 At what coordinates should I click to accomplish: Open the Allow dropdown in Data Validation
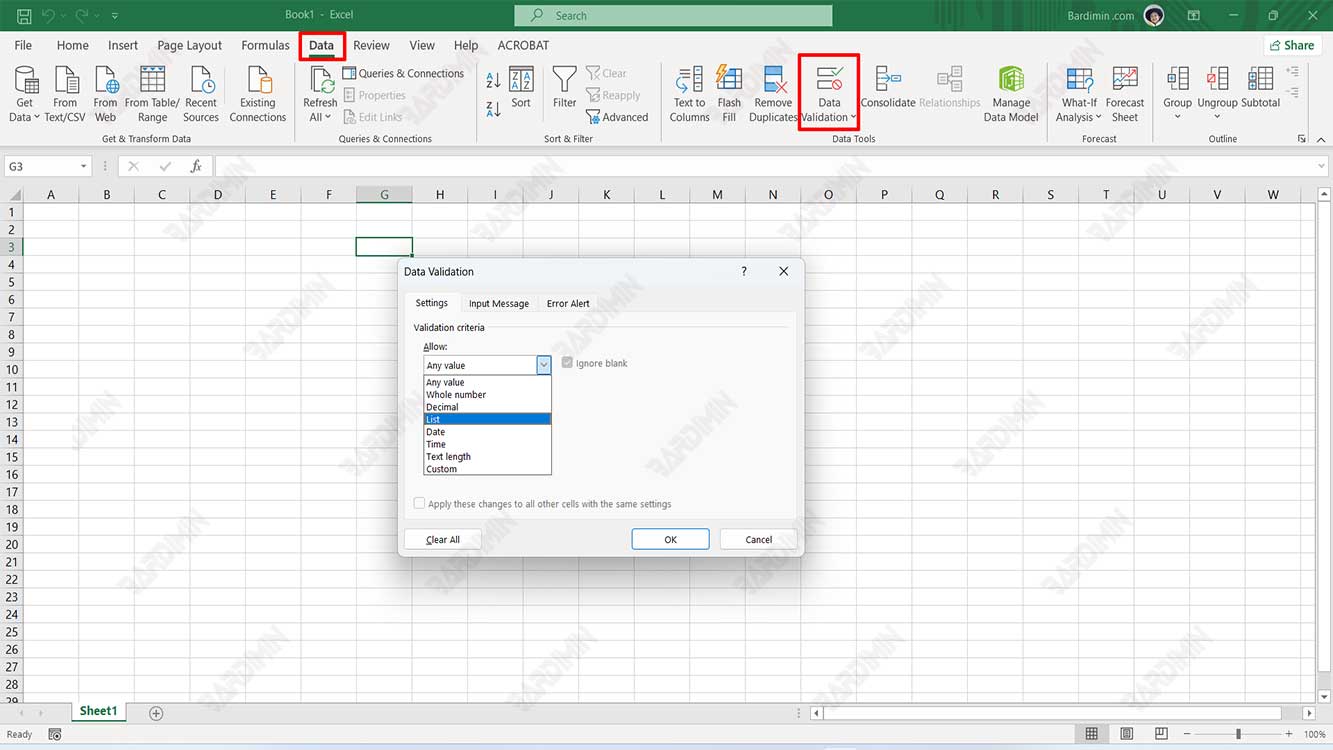tap(543, 364)
